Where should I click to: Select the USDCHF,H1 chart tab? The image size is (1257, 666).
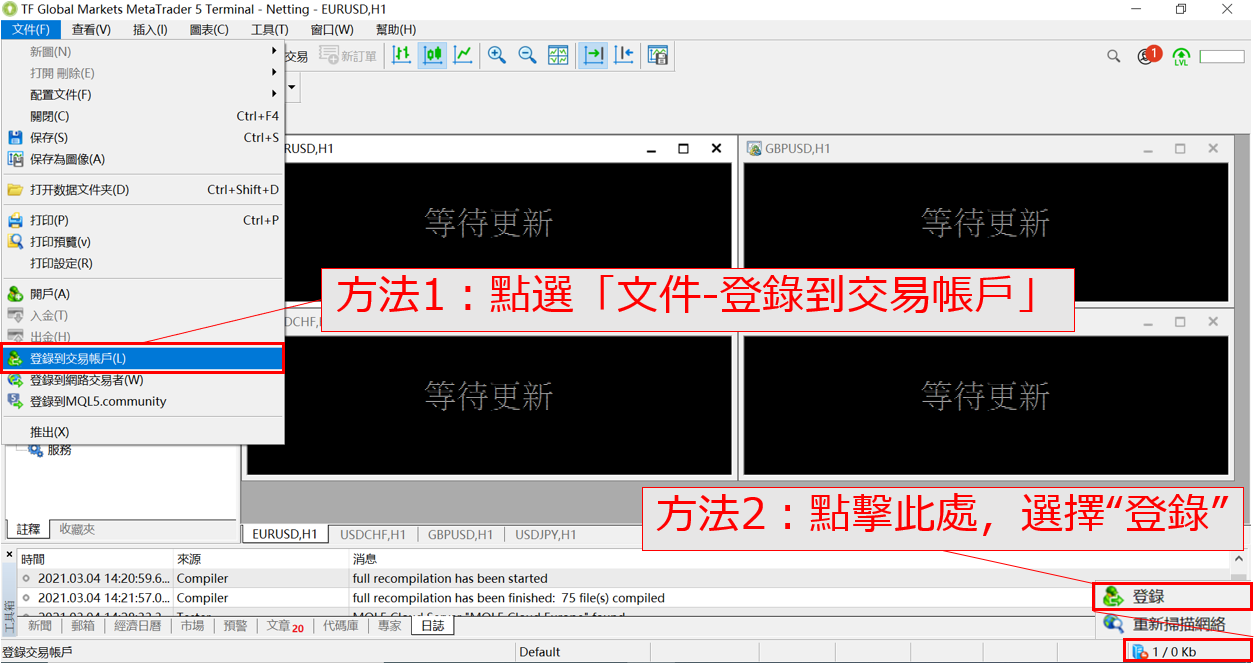tap(373, 534)
